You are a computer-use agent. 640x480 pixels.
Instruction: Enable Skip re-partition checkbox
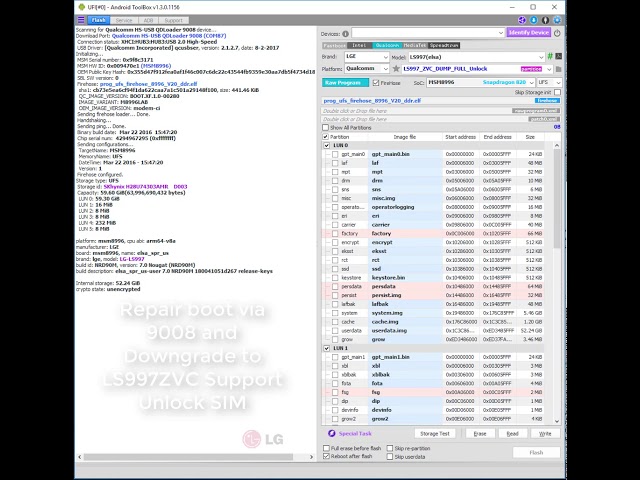tap(390, 448)
